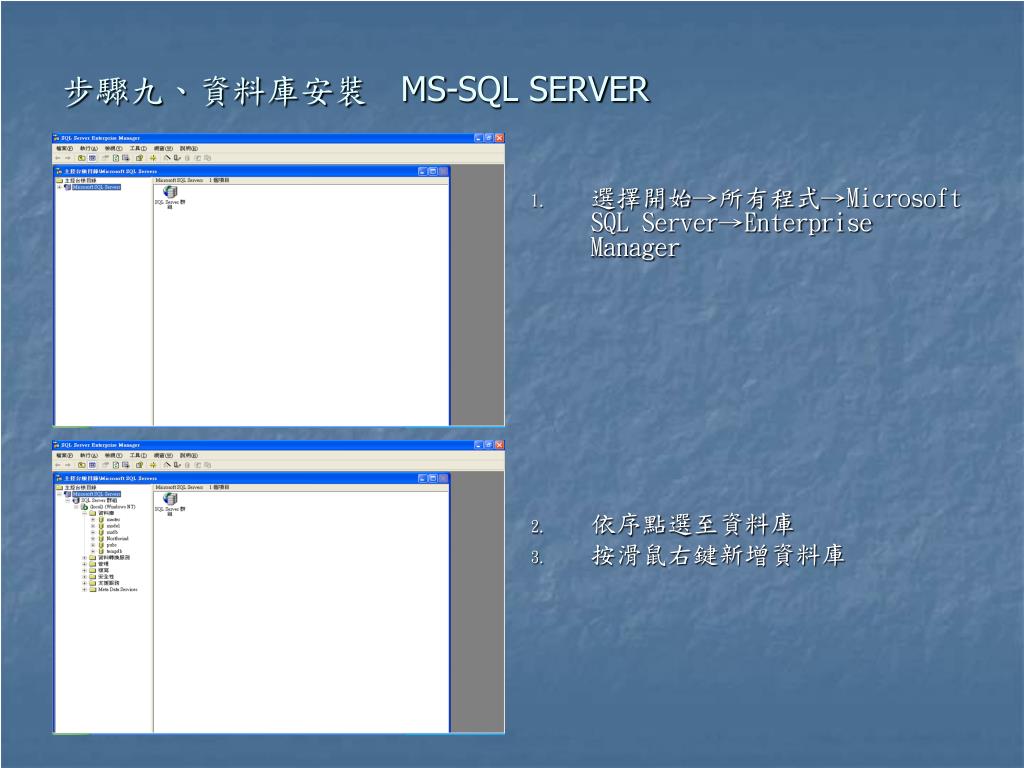
Task: Open 工具 menu in the upper Enterprise Manager window
Action: [x=138, y=149]
